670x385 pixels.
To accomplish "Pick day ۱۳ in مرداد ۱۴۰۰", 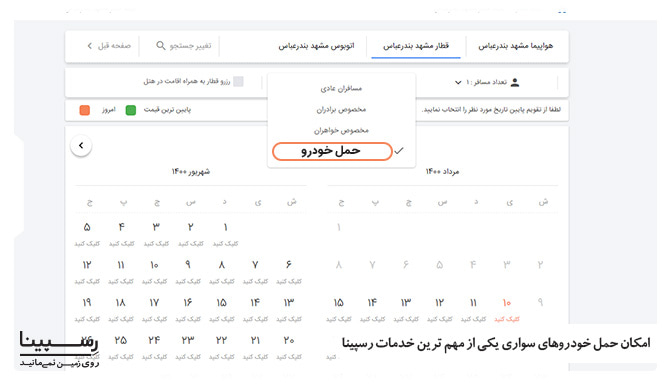I will pyautogui.click(x=406, y=309).
